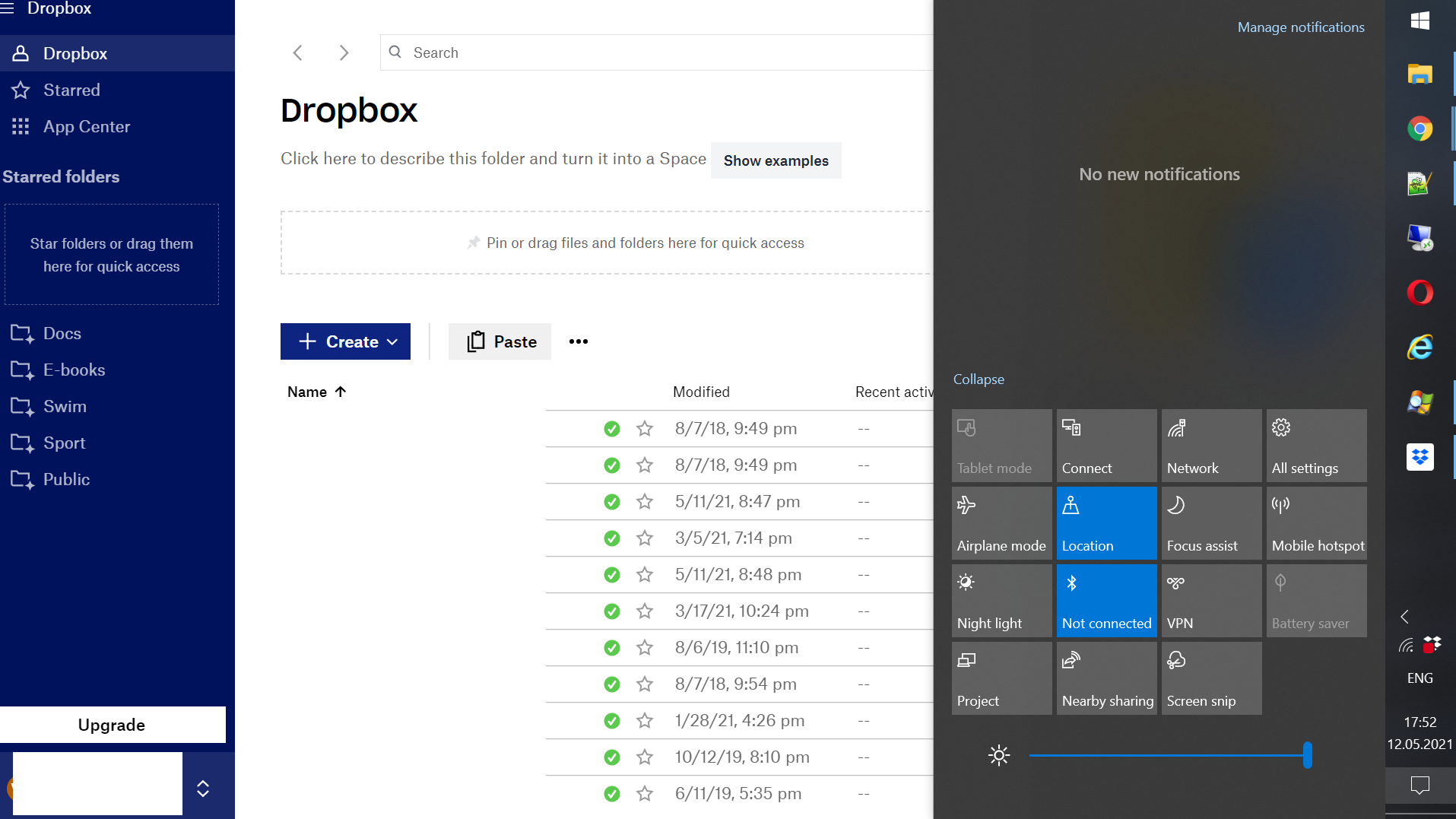The height and width of the screenshot is (819, 1456).
Task: Click sync status icon for 10/12/19, 8:10 pm
Action: (x=612, y=757)
